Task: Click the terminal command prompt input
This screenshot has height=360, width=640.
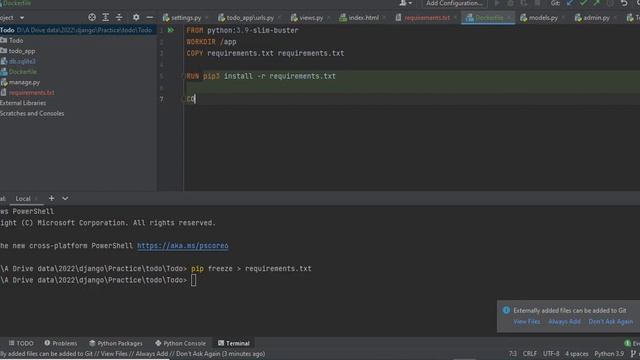Action: [x=193, y=280]
